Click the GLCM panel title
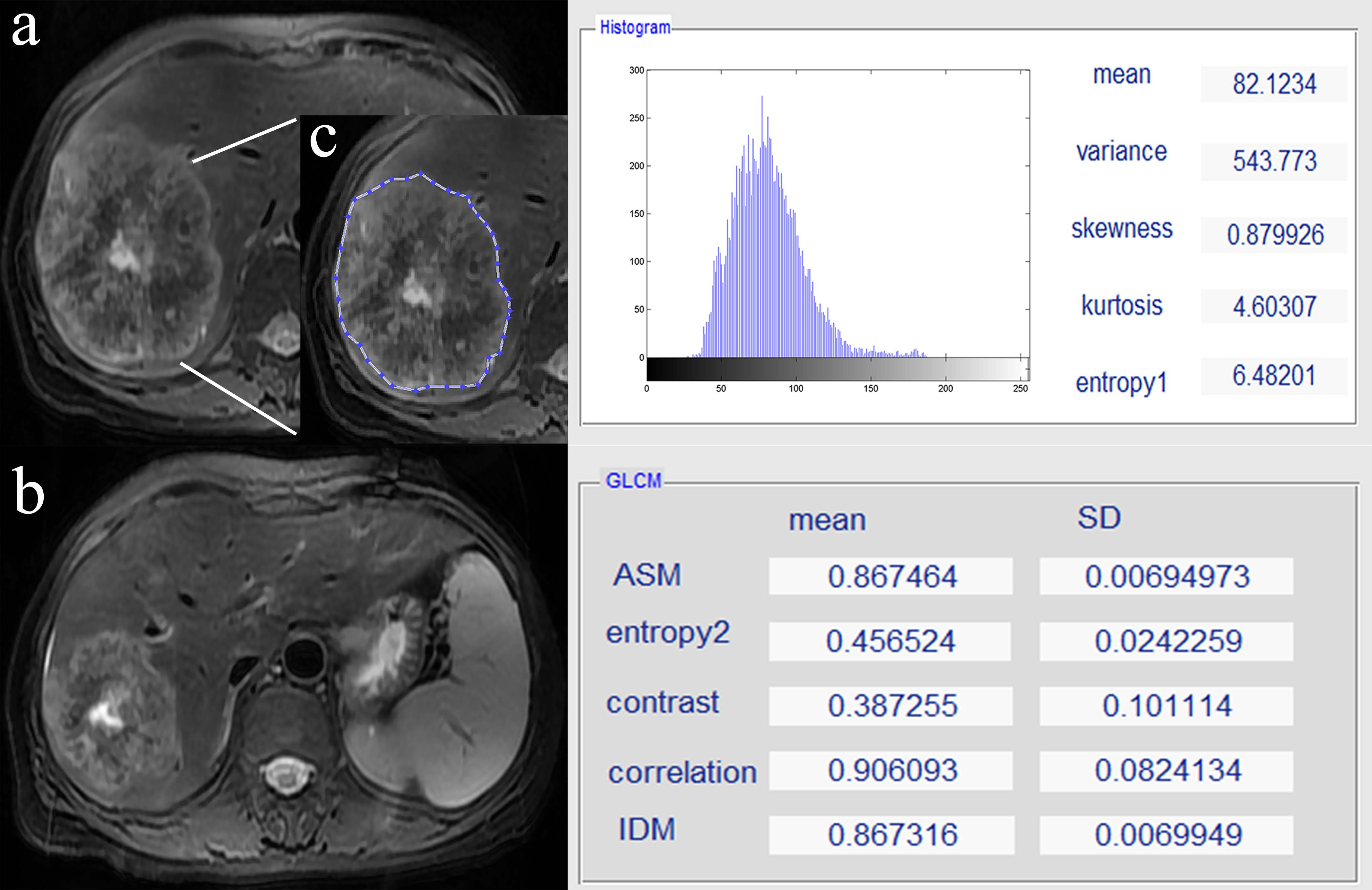1372x890 pixels. tap(633, 480)
